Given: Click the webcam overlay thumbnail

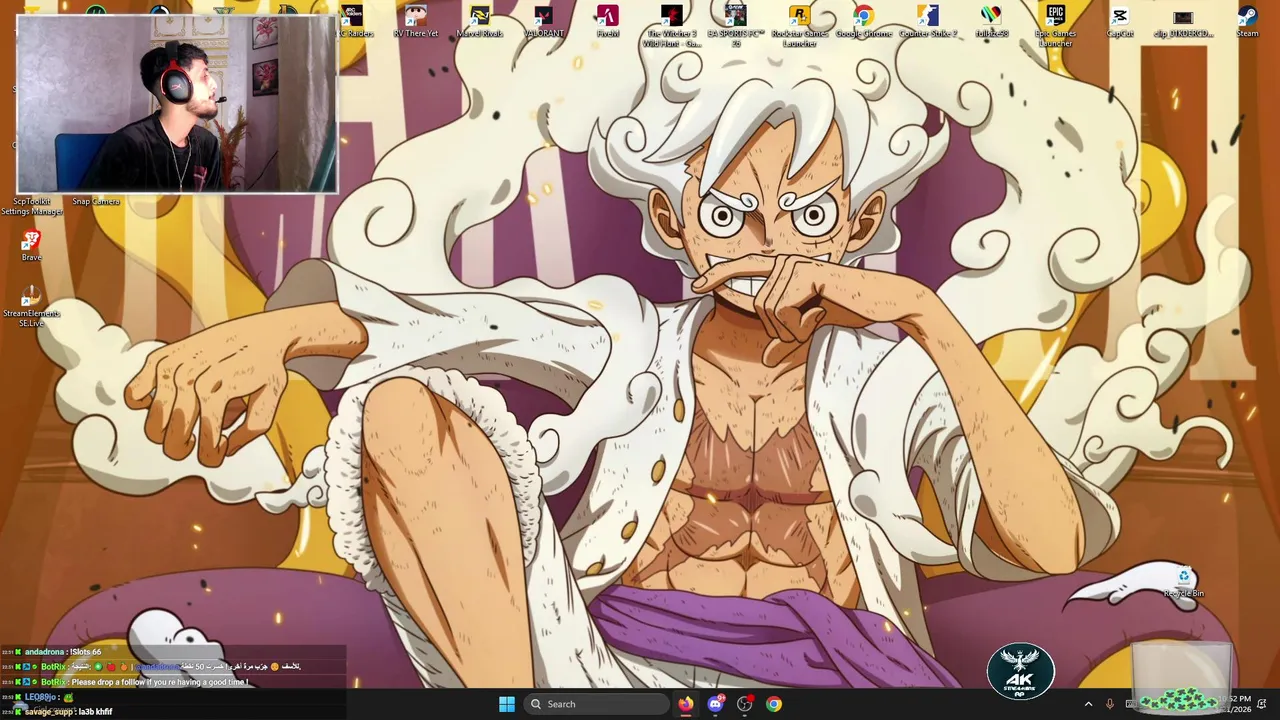Looking at the screenshot, I should pos(177,104).
